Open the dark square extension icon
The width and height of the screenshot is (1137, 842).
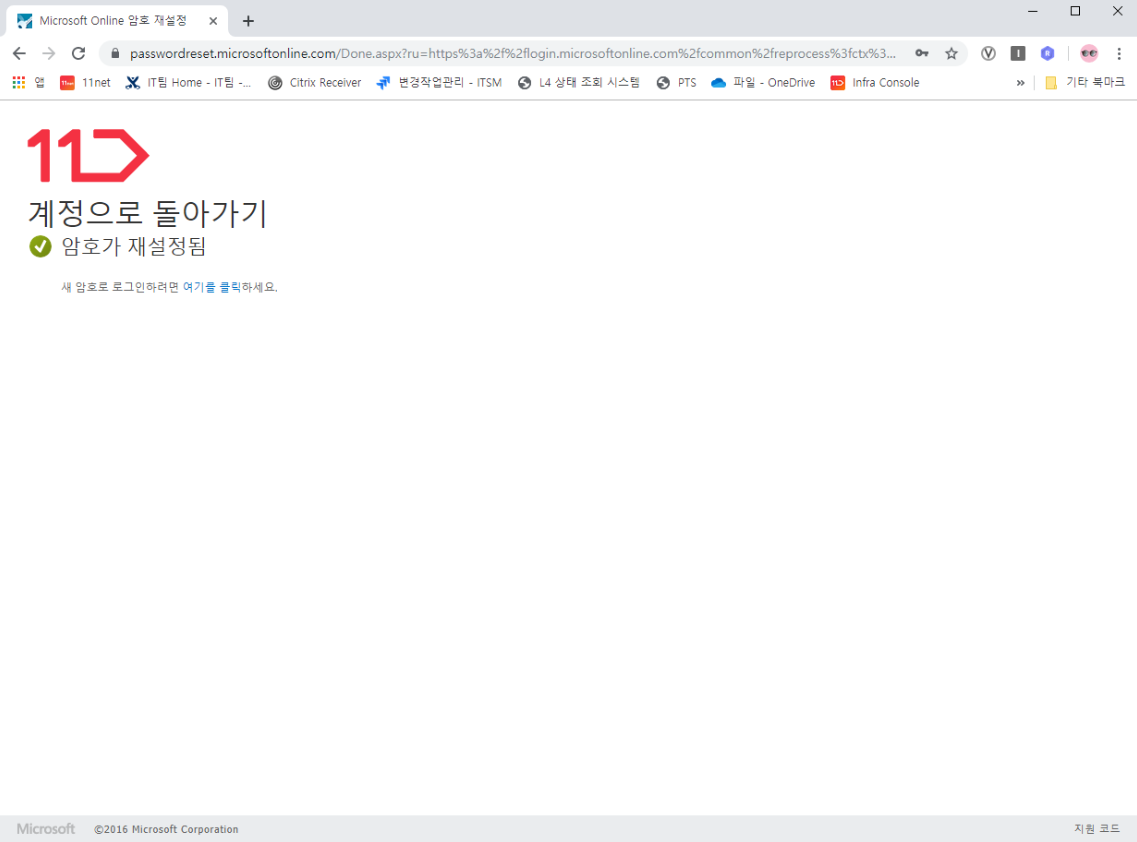(x=1017, y=54)
